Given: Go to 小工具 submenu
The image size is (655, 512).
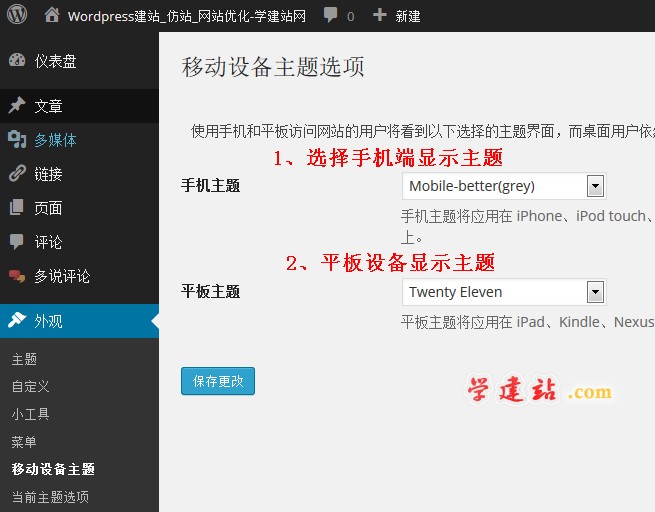Looking at the screenshot, I should tap(30, 414).
